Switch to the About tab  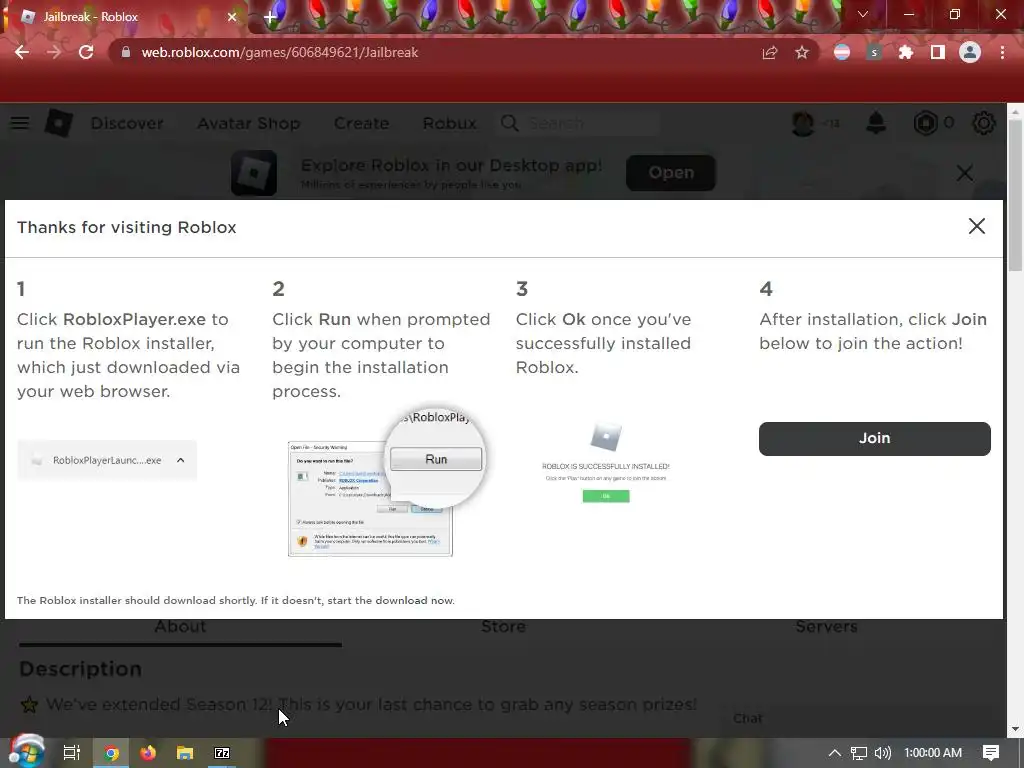pos(180,627)
